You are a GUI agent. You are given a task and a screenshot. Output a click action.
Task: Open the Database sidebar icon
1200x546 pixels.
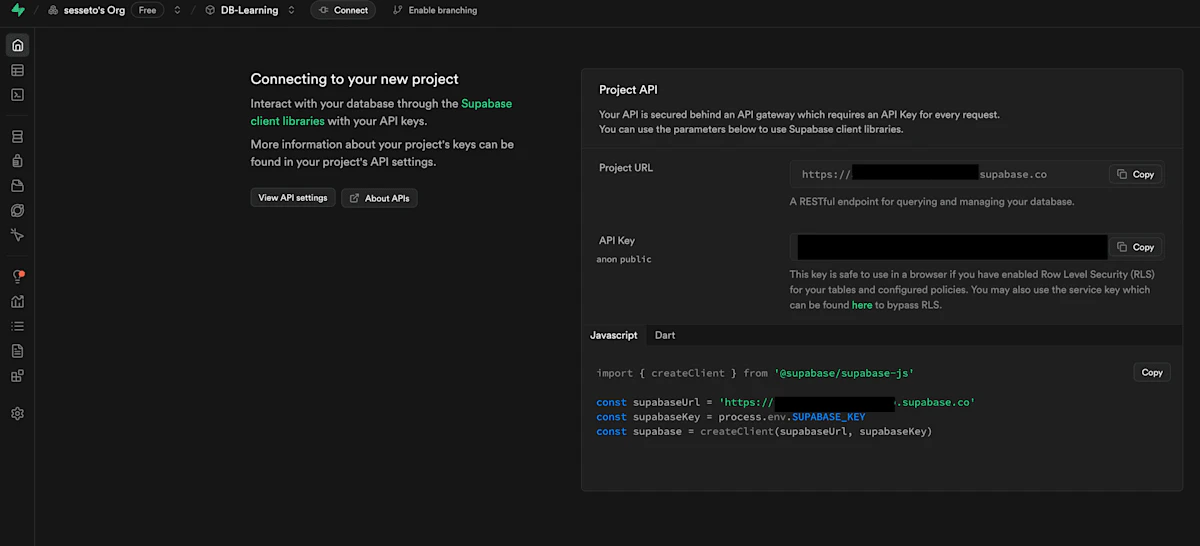[x=17, y=136]
